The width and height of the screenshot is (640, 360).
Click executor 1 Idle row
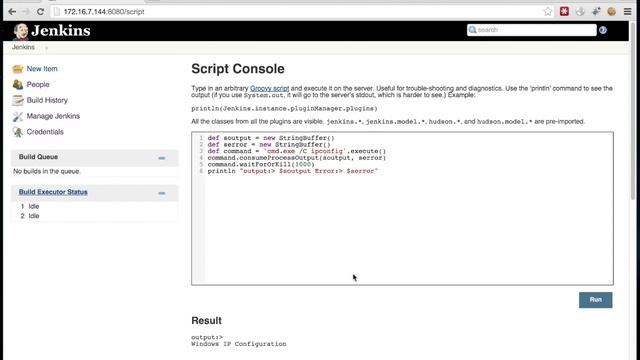(30, 207)
